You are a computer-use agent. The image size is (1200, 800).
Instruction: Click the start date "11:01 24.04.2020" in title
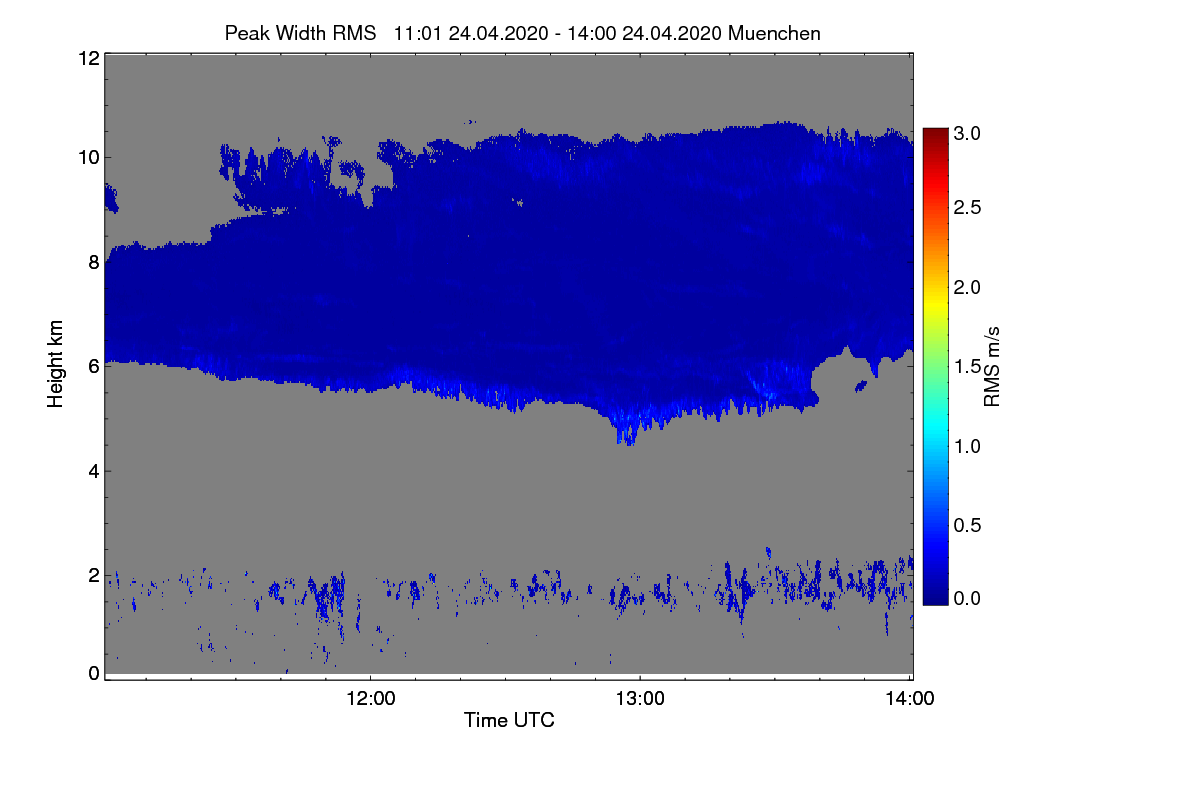470,33
